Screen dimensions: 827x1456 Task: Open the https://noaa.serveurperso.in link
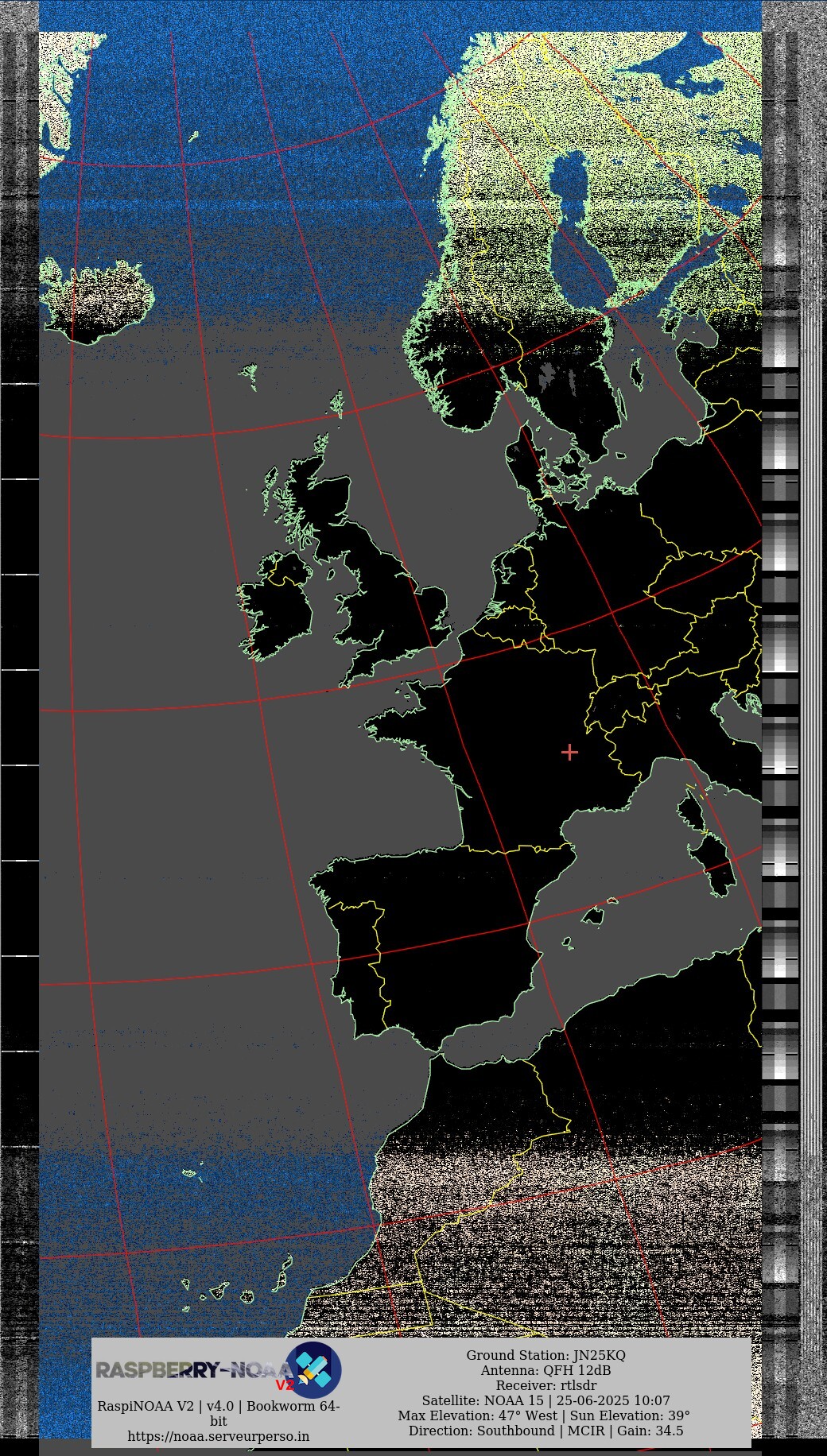tap(219, 1436)
